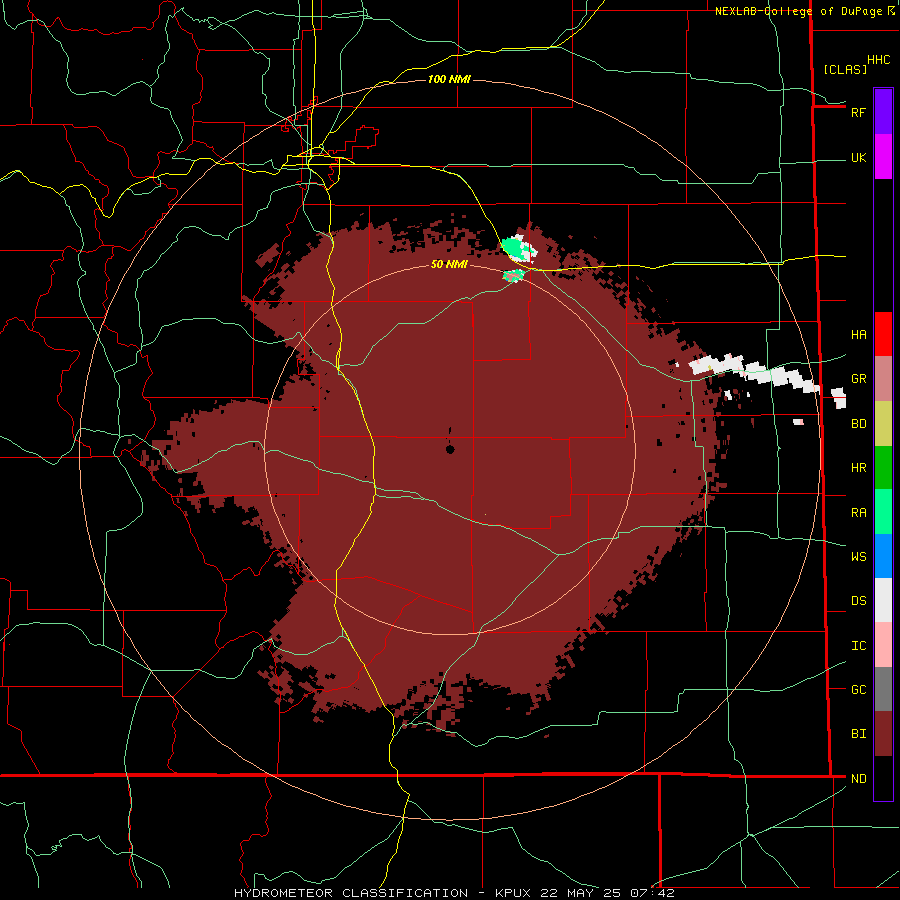900x900 pixels.
Task: Click the WS legend label
Action: (x=858, y=557)
